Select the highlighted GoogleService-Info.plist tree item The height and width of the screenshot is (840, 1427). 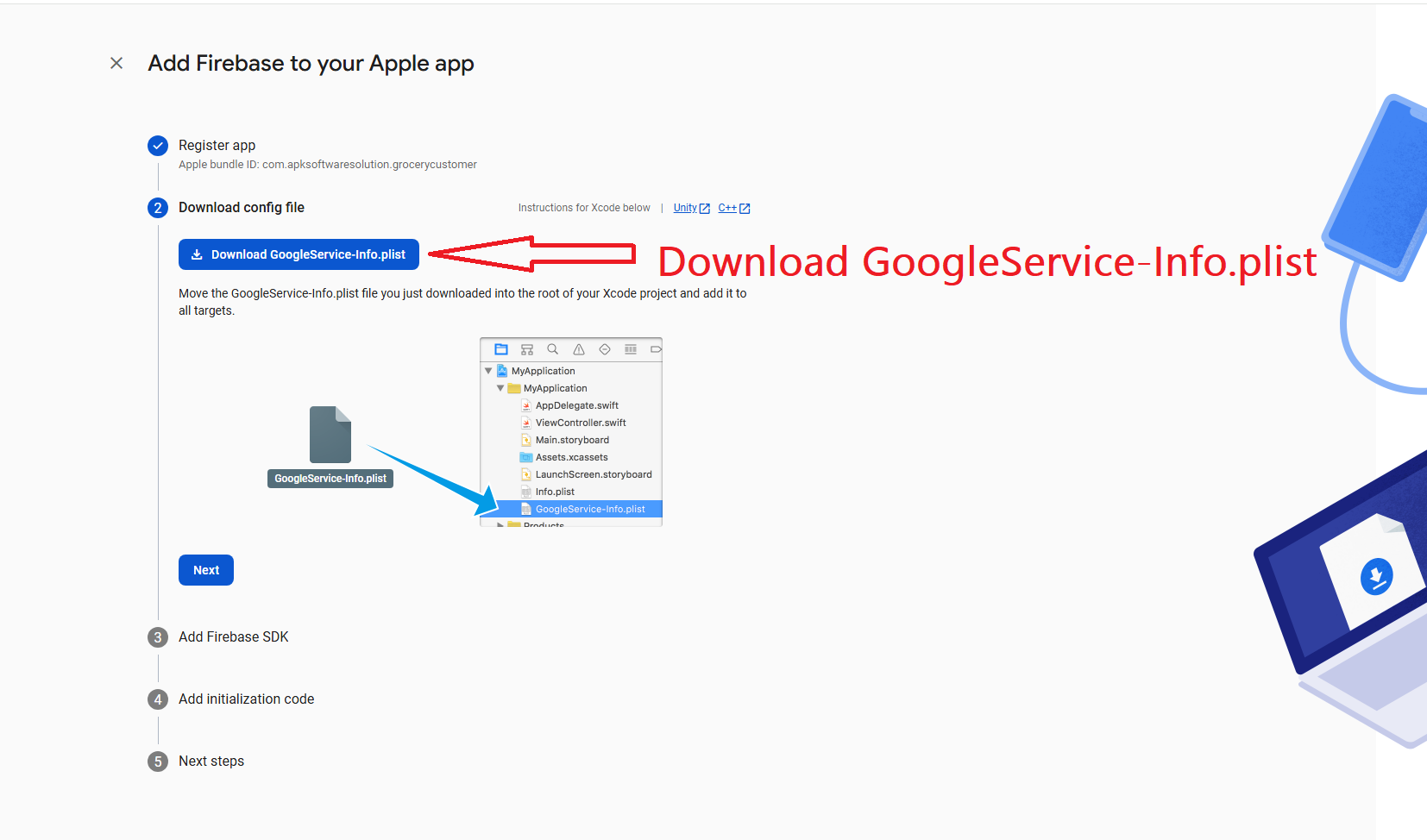point(590,509)
